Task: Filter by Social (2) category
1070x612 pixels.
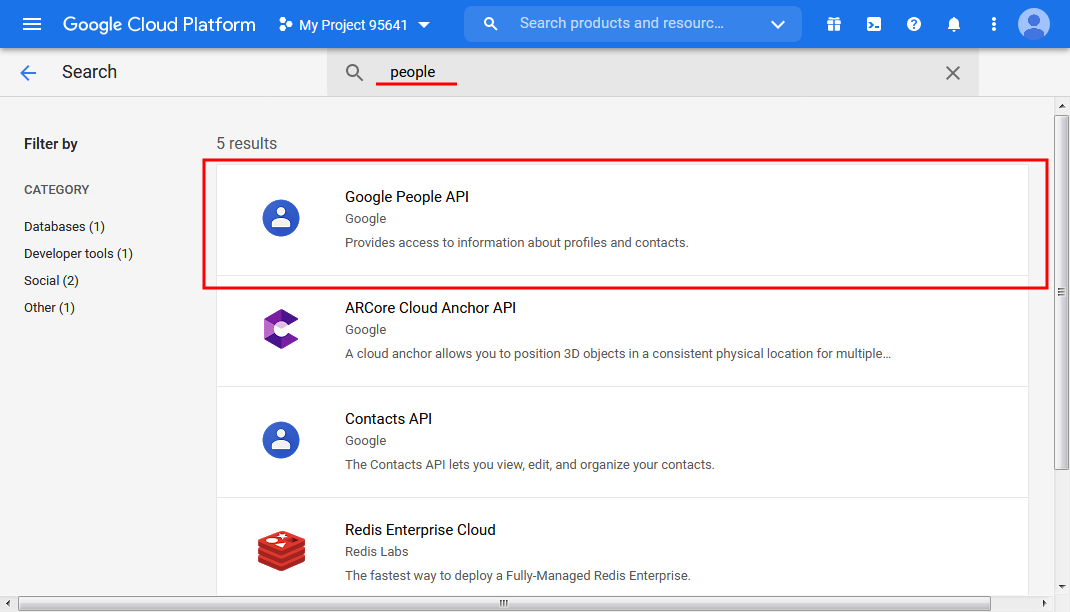Action: [x=51, y=280]
